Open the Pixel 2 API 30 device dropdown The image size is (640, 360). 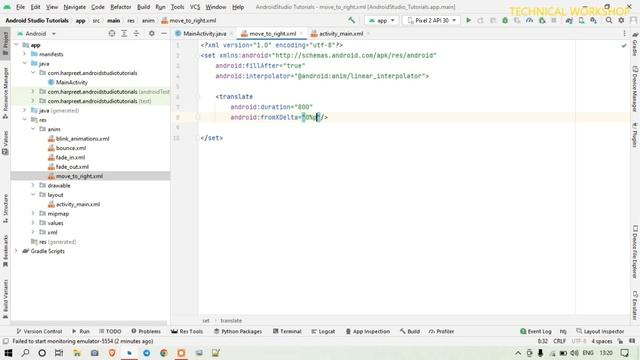(431, 20)
